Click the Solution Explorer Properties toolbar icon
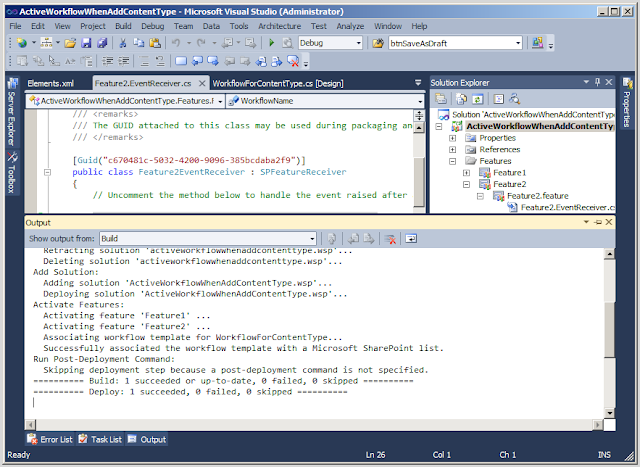The height and width of the screenshot is (467, 640). coord(441,99)
